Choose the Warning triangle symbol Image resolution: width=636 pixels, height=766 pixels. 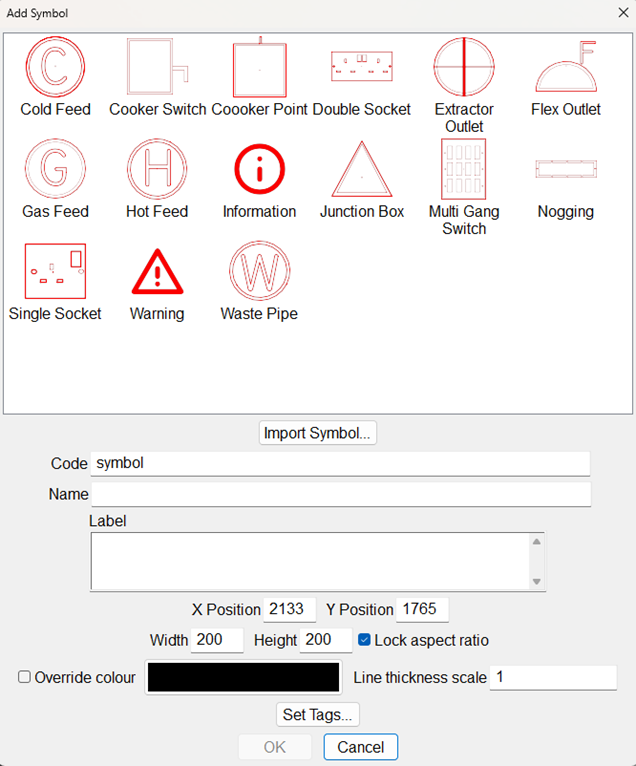coord(157,272)
